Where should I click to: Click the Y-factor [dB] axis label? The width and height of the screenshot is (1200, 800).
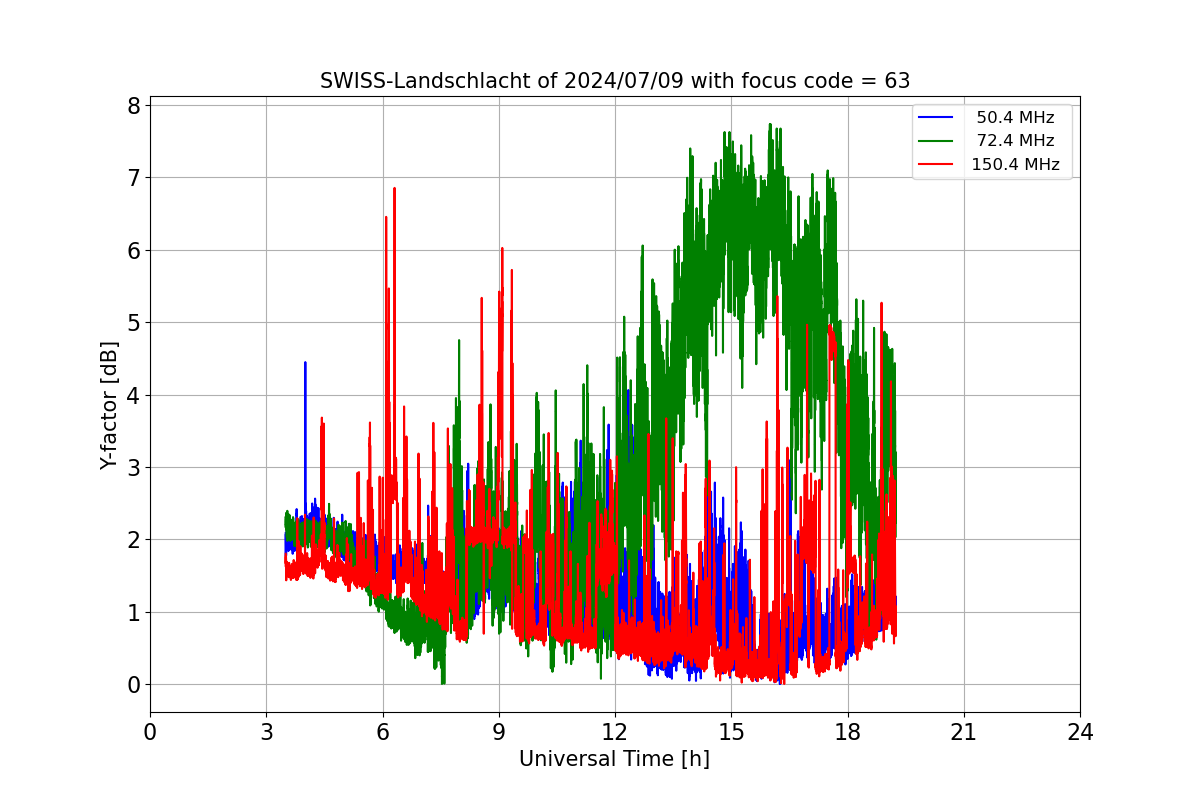coord(109,405)
